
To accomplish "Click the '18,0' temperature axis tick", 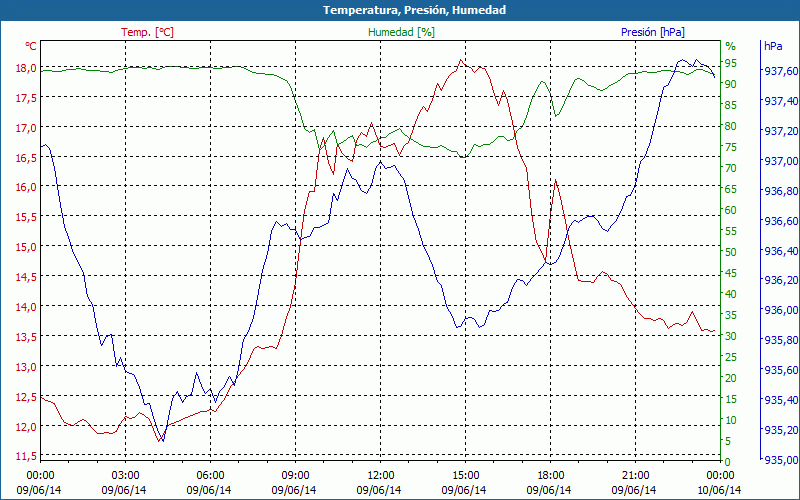I will (26, 68).
